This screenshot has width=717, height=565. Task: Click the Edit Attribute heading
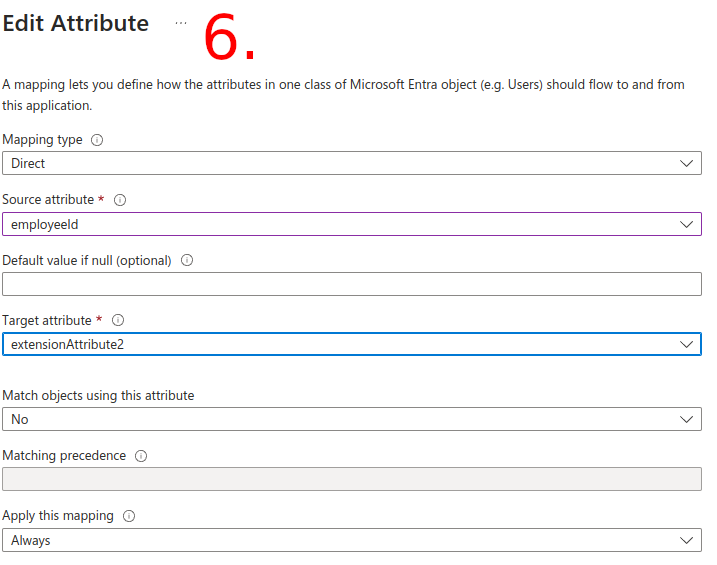[x=76, y=24]
